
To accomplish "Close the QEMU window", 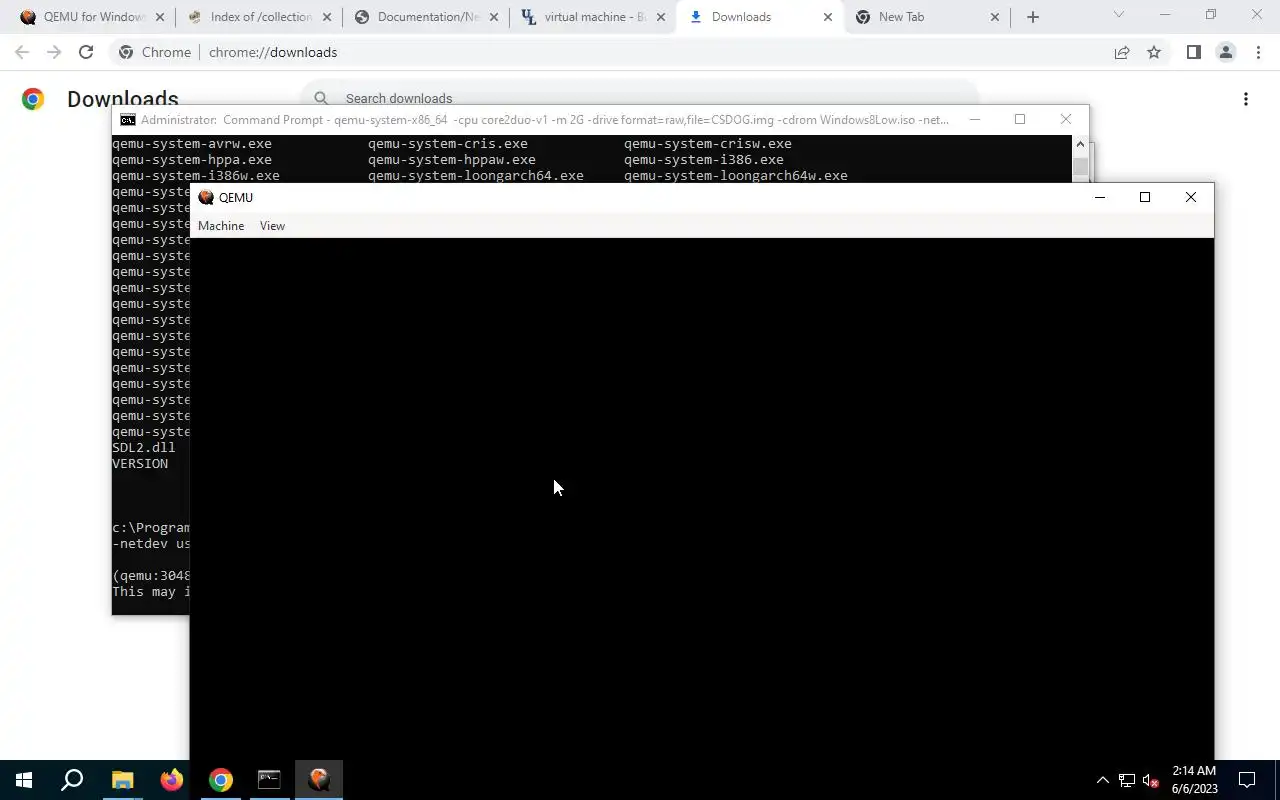I will tap(1191, 197).
